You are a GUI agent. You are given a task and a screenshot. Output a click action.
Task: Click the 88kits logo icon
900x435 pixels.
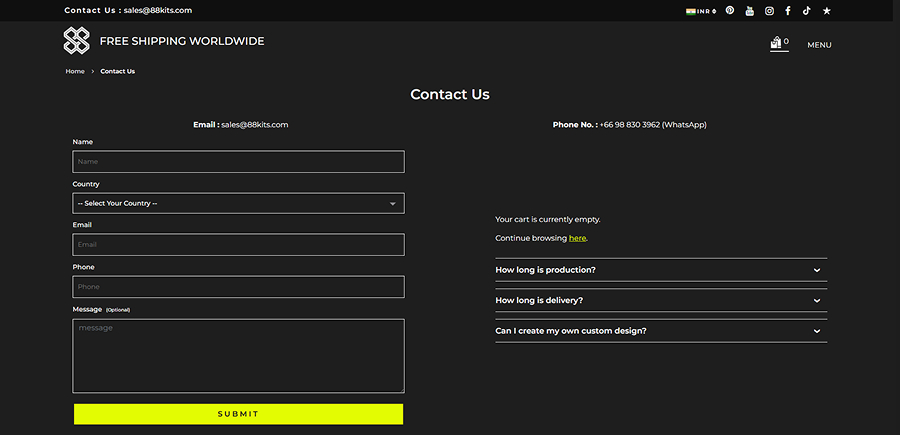[x=77, y=41]
